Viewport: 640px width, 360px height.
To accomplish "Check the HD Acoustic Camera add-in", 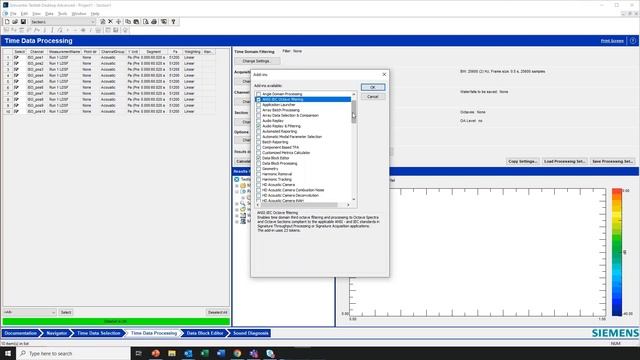I will point(258,184).
